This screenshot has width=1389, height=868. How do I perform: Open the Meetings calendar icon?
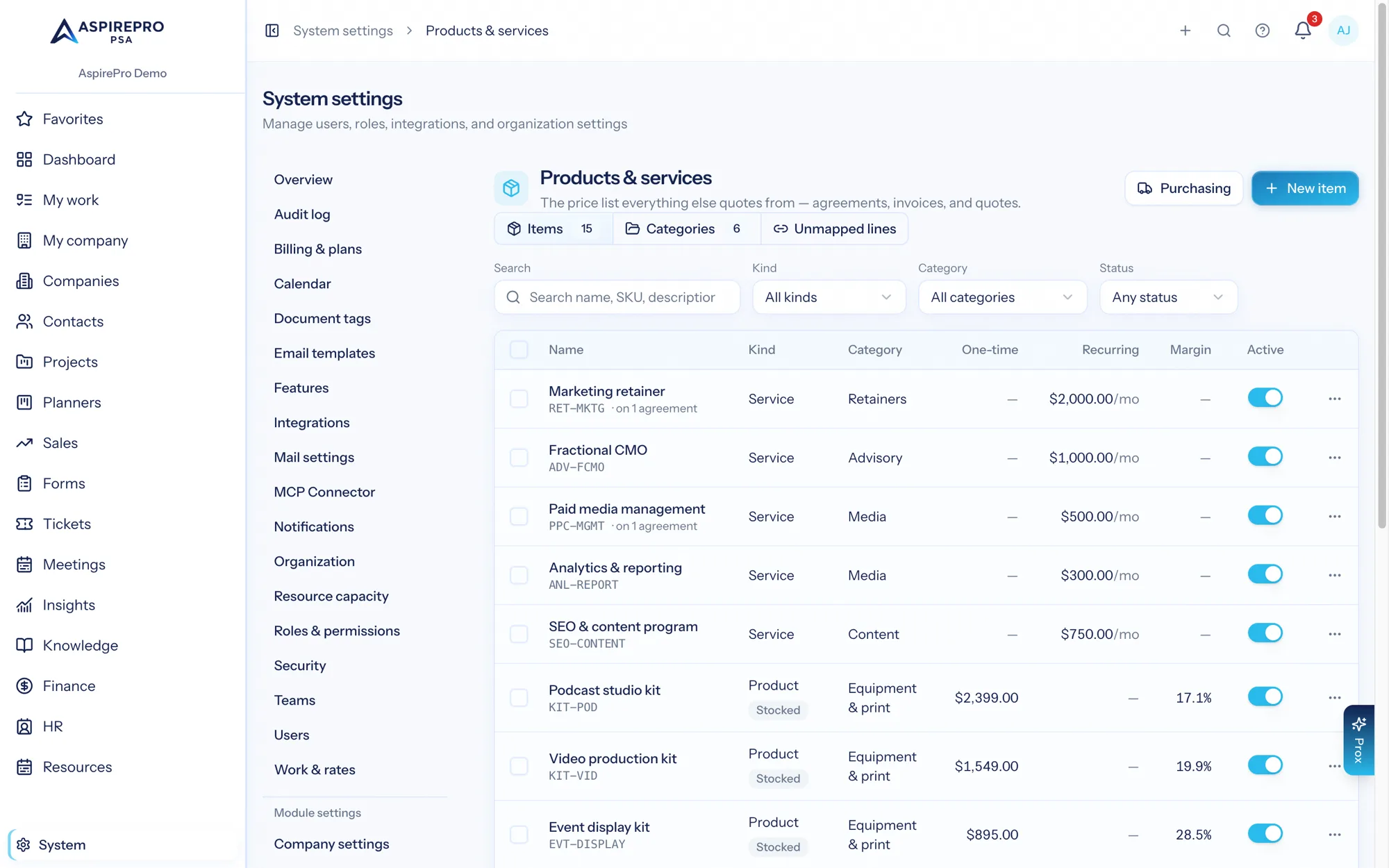tap(24, 565)
